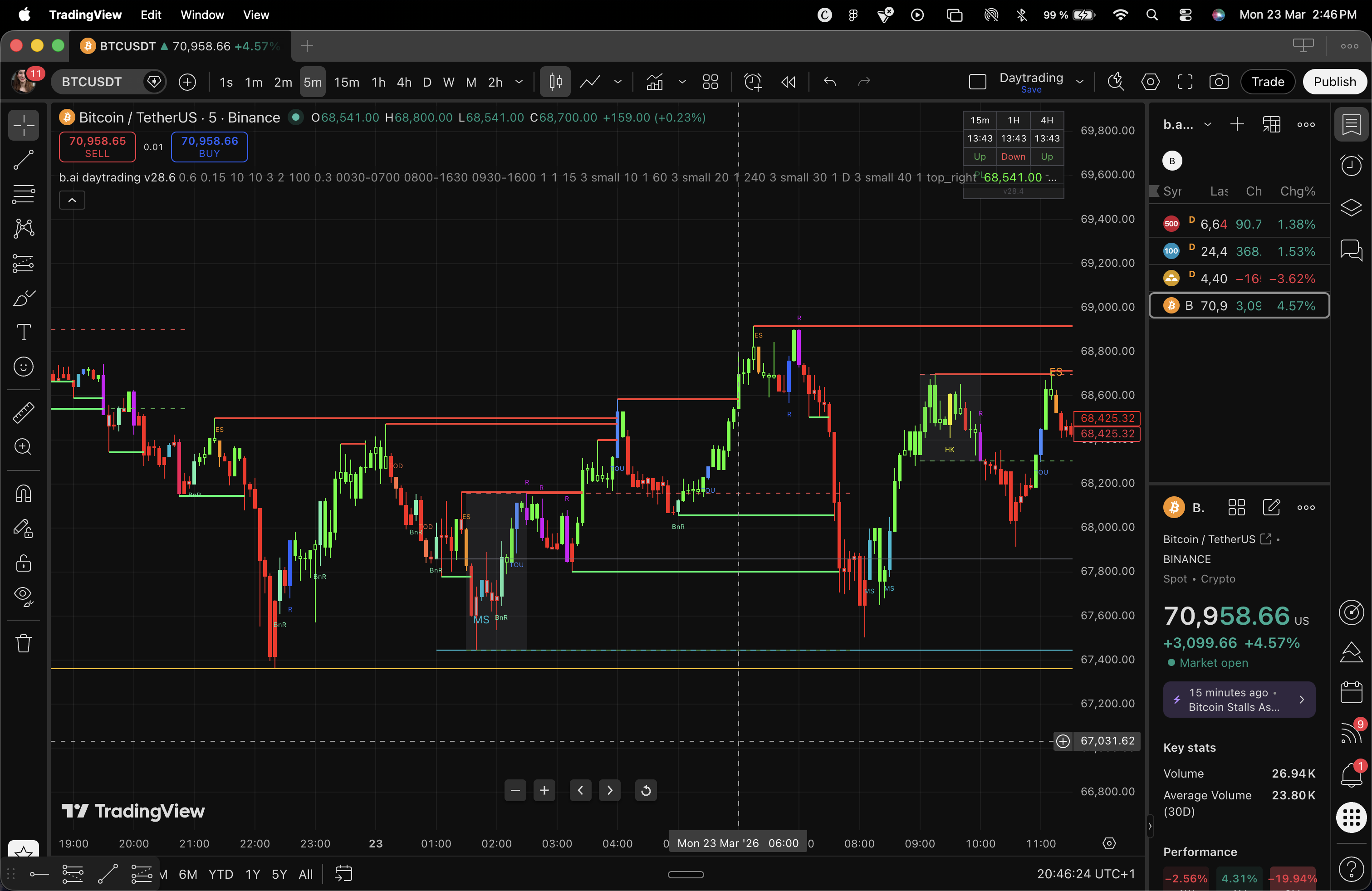The width and height of the screenshot is (1372, 891).
Task: Open the candlestick chart style menu
Action: (x=555, y=82)
